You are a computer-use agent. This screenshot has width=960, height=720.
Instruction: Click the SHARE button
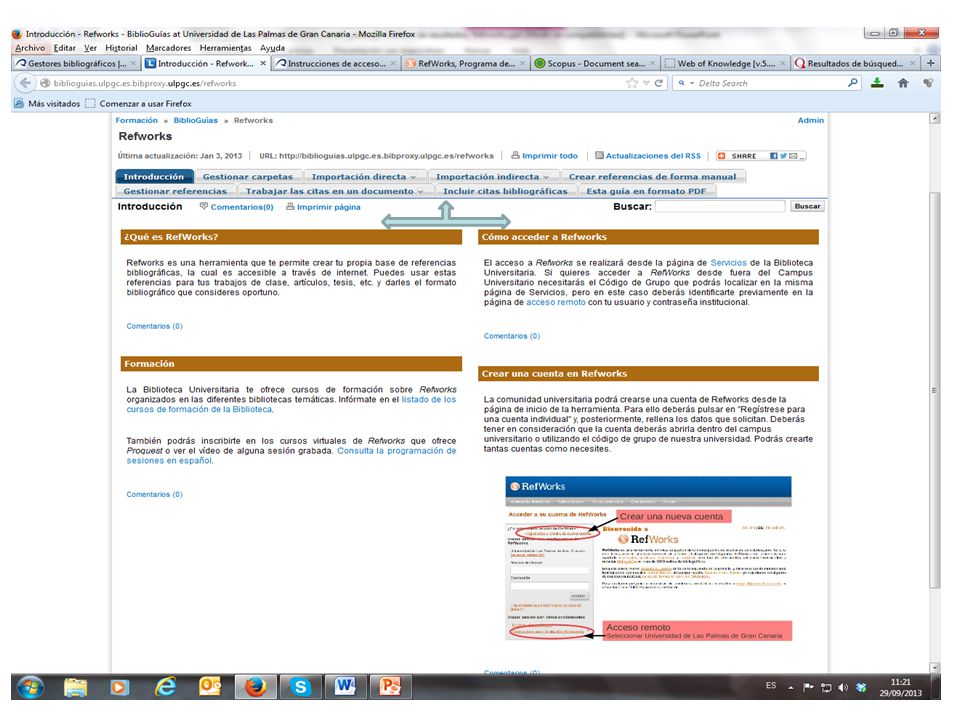tap(738, 156)
